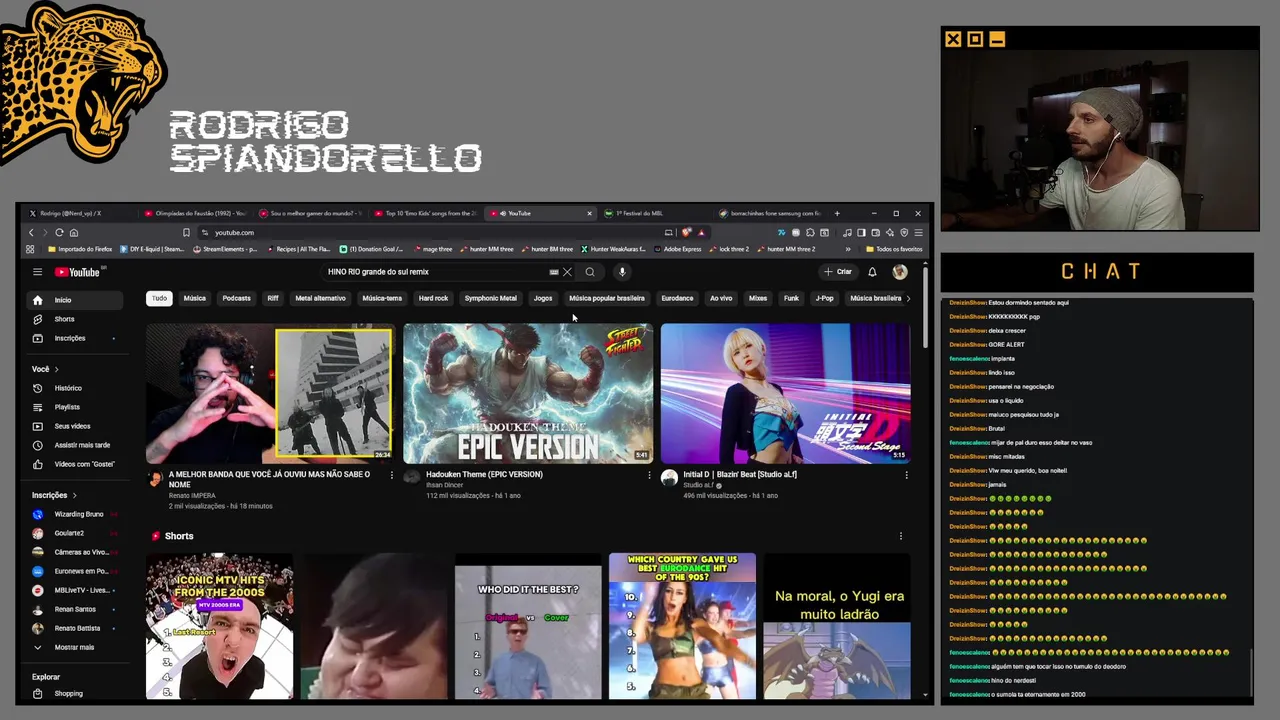
Task: Open Adobe Express bookmark
Action: [x=678, y=249]
